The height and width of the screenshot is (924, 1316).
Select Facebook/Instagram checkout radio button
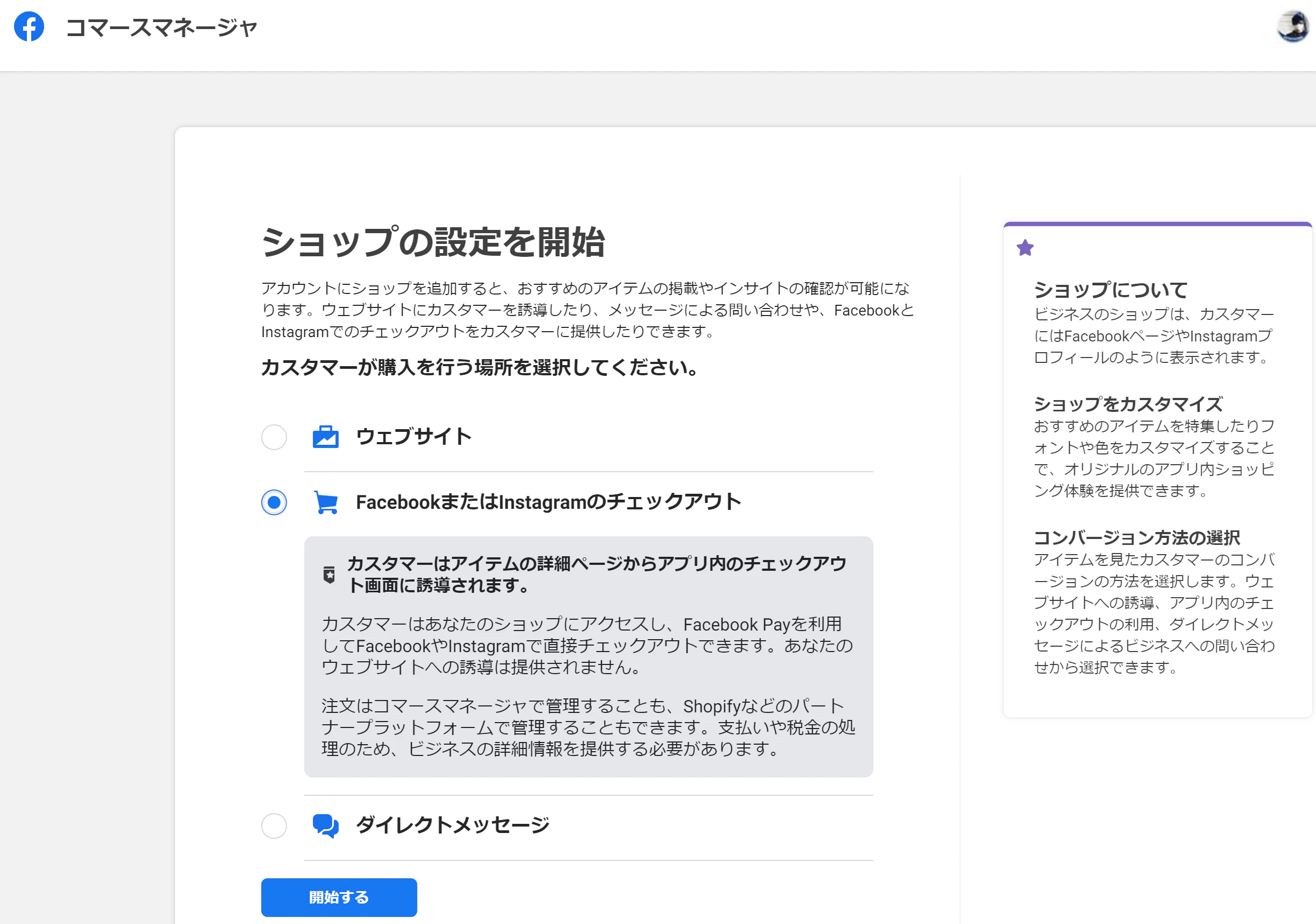[x=274, y=502]
